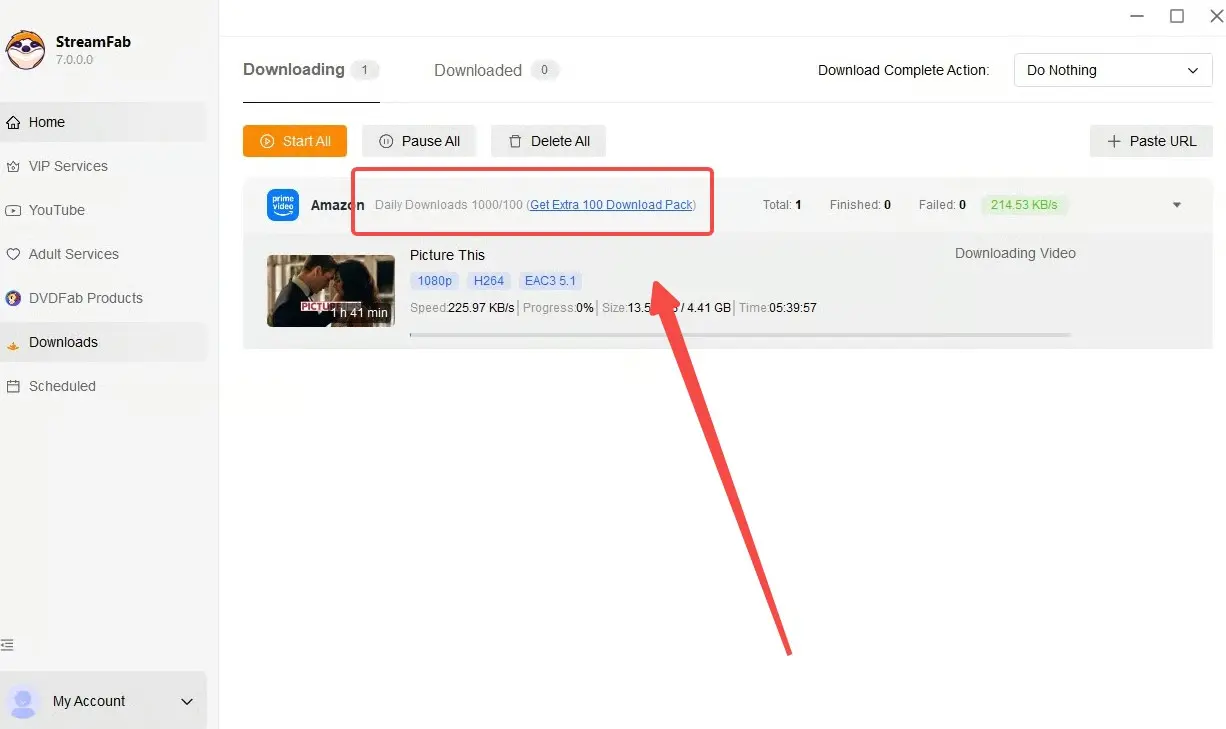This screenshot has width=1226, height=729.
Task: Collapse the Amazon download group
Action: click(1177, 205)
